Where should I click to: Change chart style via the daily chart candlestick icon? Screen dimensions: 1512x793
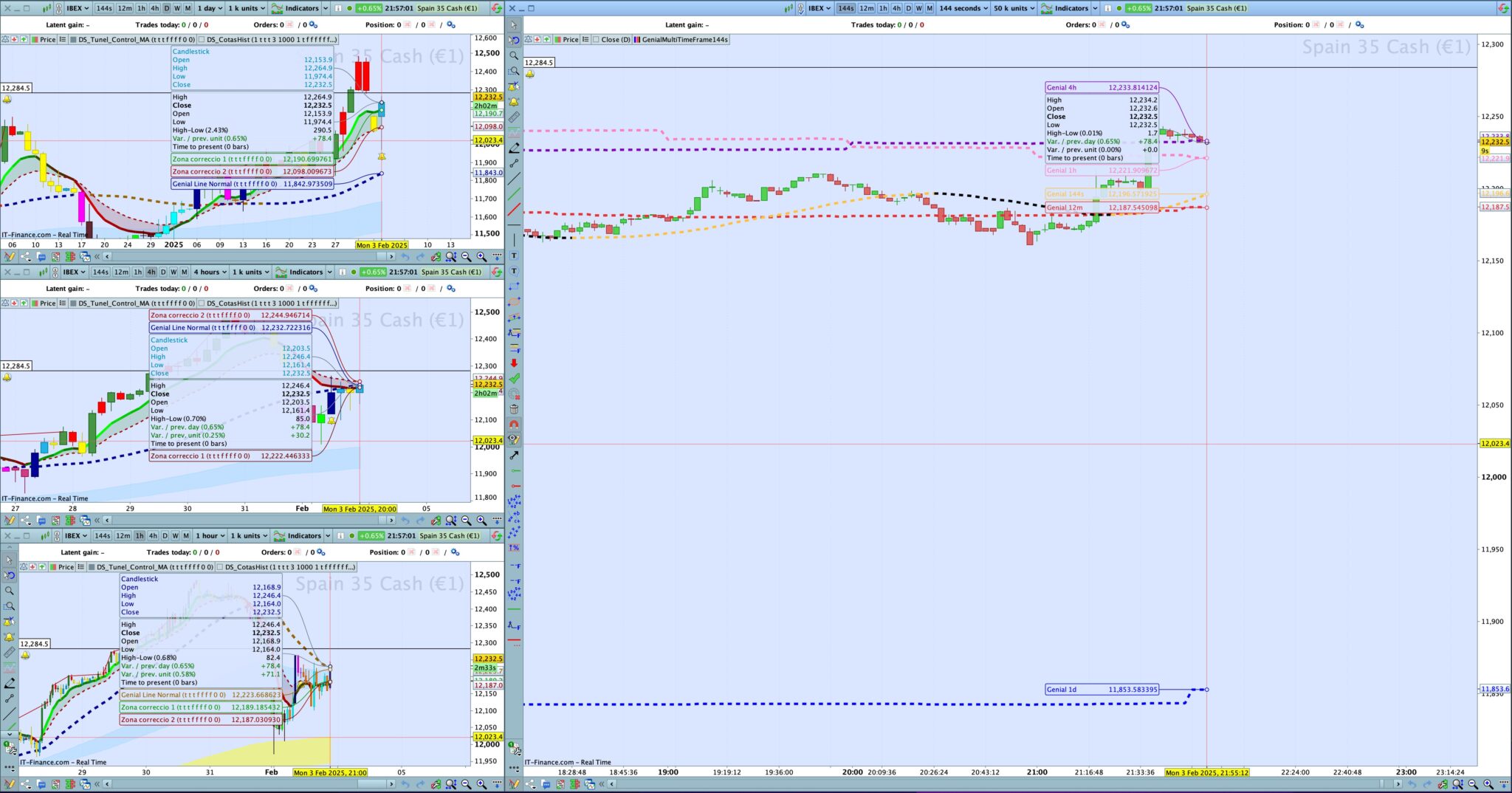[47, 8]
